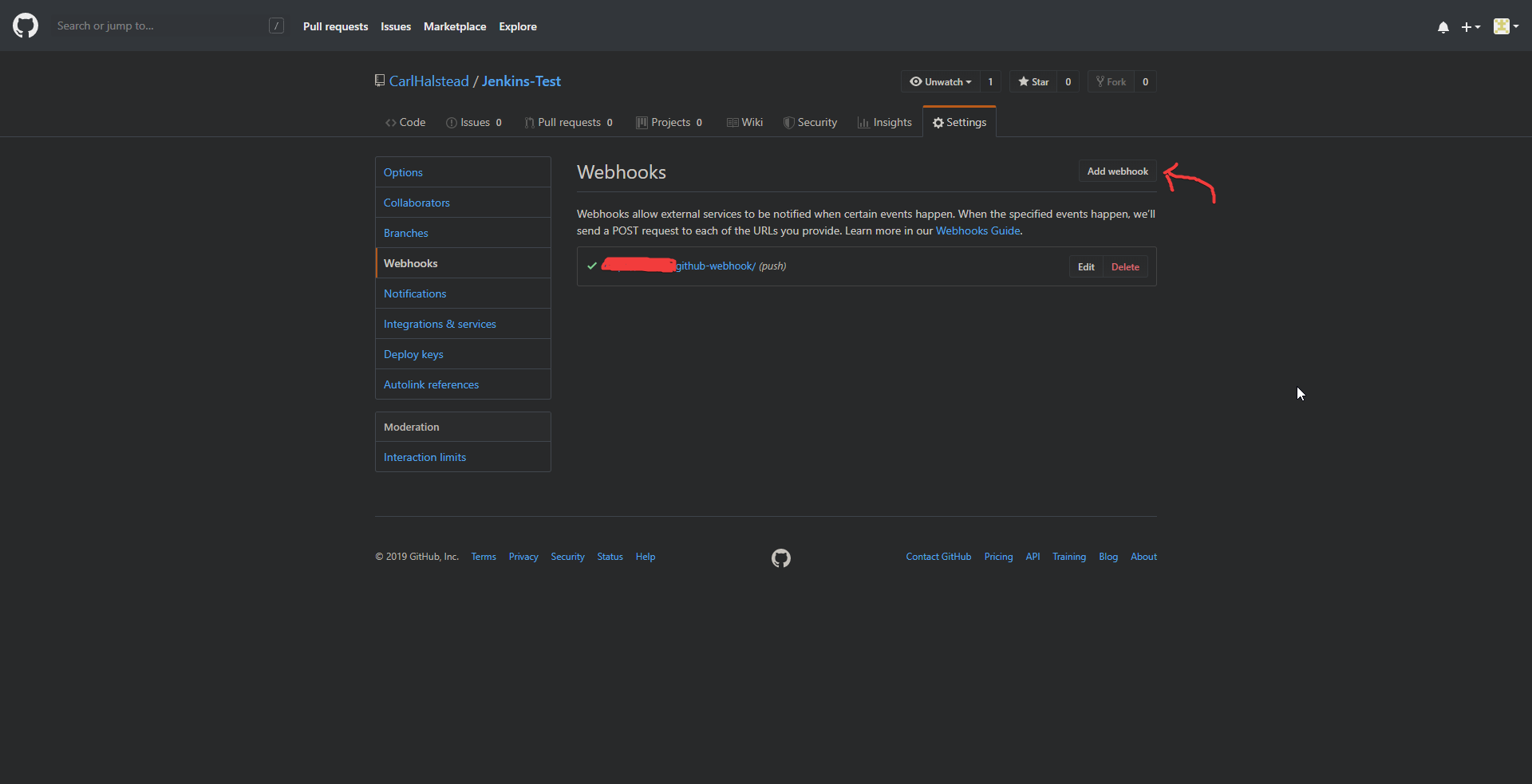
Task: Switch to the Code tab
Action: click(x=405, y=122)
